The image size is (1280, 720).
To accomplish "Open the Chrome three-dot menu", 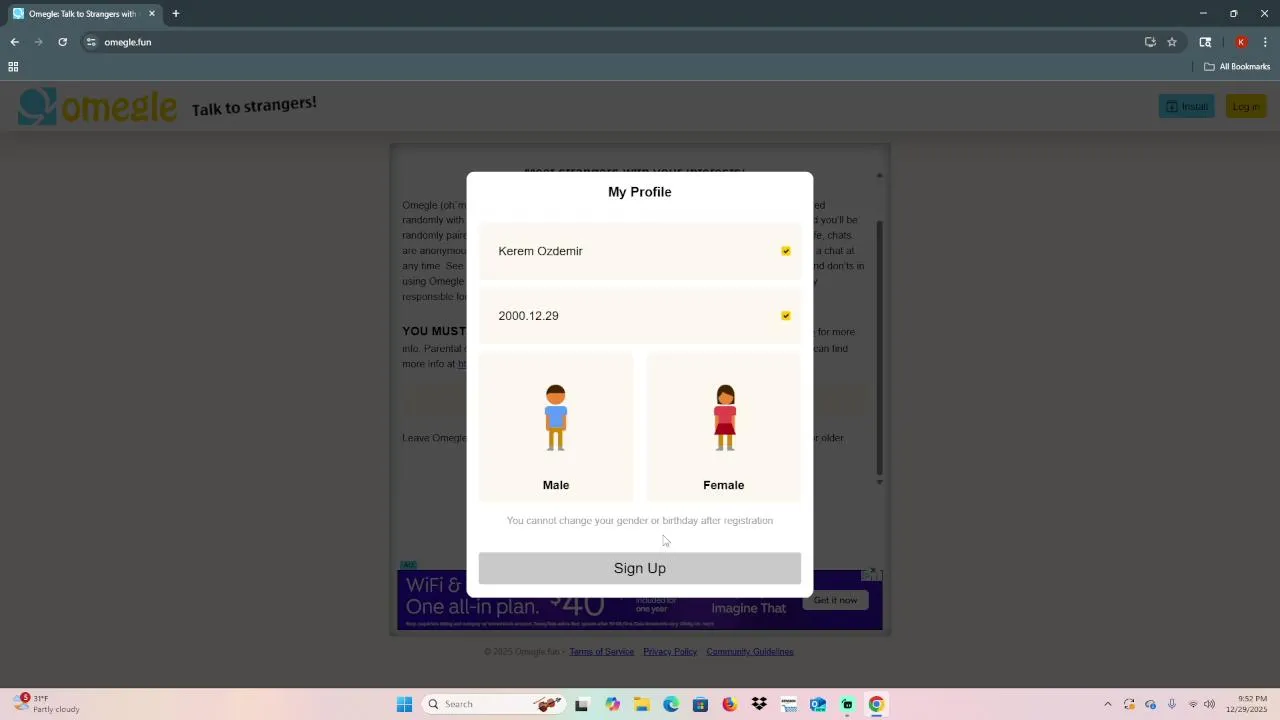I will coord(1265,42).
